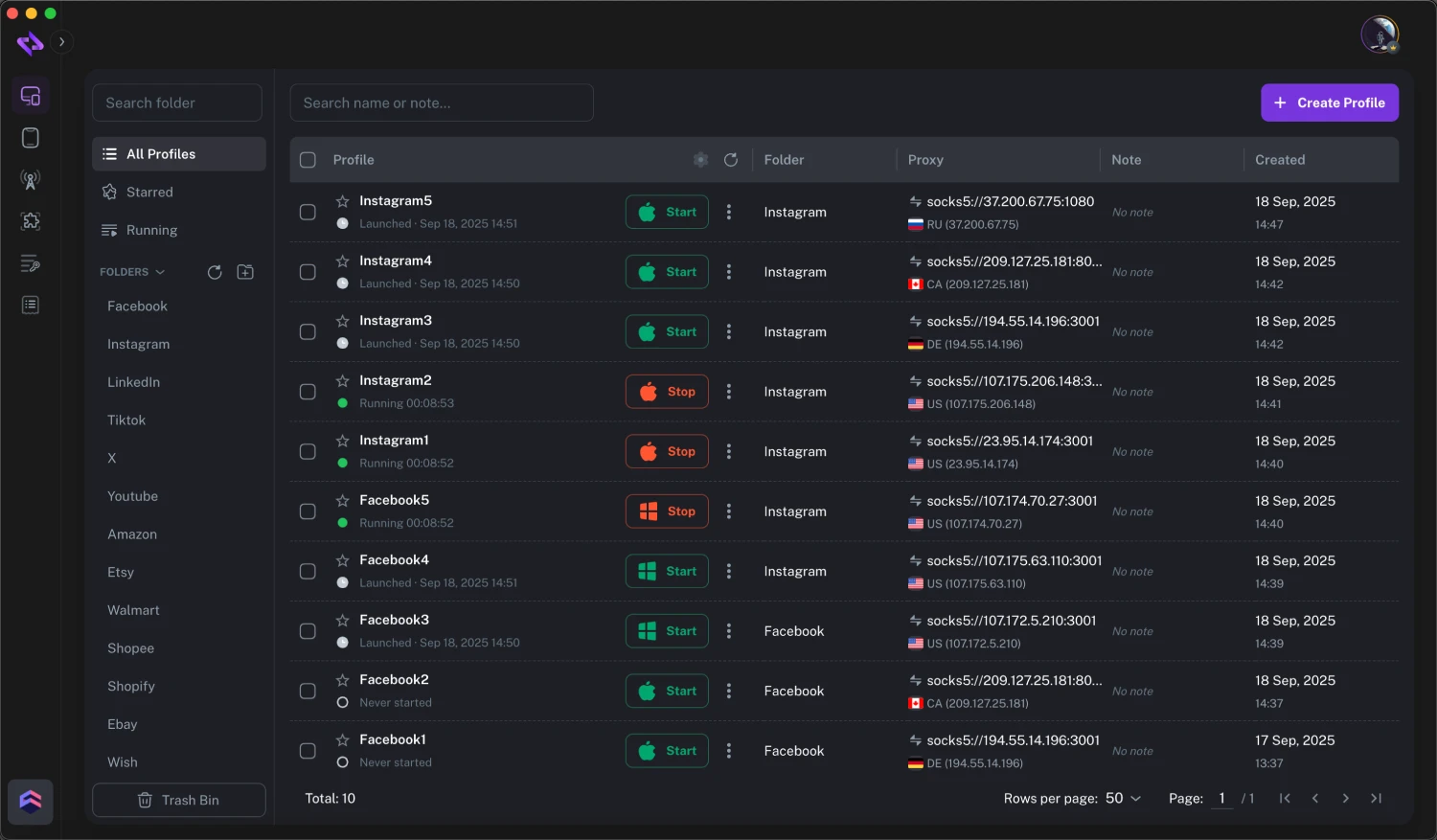Screen dimensions: 1437x840
Task: Star the Instagram5 profile
Action: click(342, 201)
